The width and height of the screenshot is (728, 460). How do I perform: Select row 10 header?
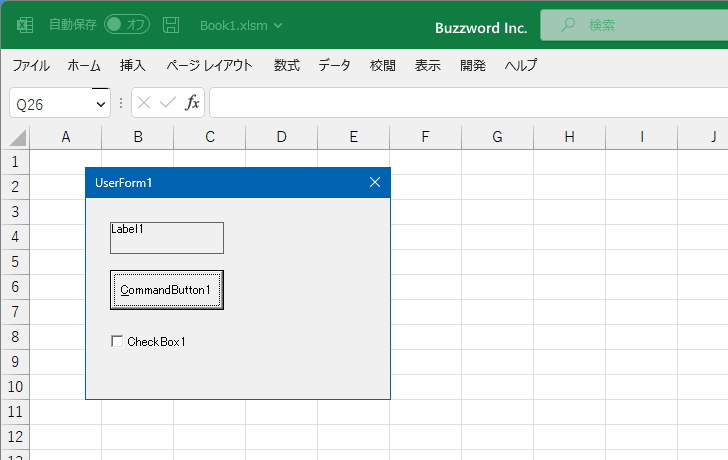pyautogui.click(x=15, y=387)
